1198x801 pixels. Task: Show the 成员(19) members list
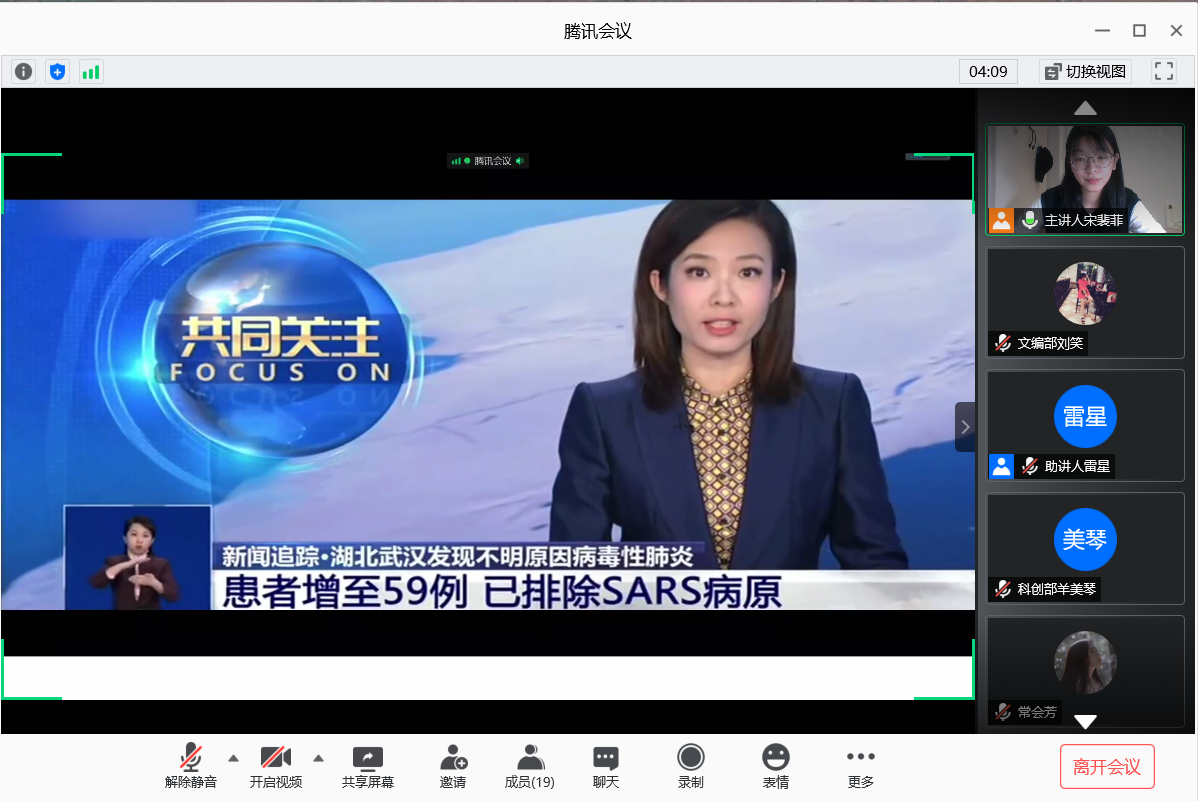(x=530, y=766)
